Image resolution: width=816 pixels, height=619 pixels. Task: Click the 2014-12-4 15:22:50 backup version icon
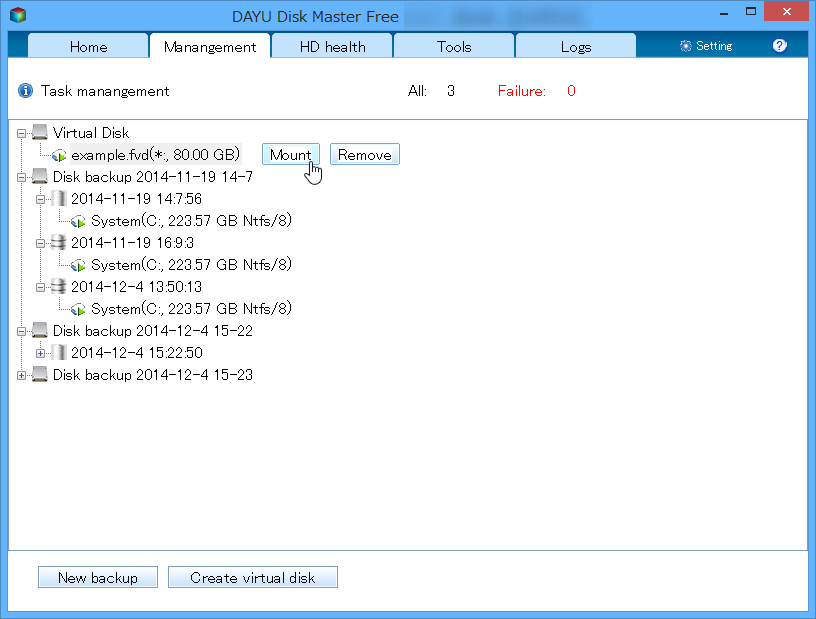point(59,352)
